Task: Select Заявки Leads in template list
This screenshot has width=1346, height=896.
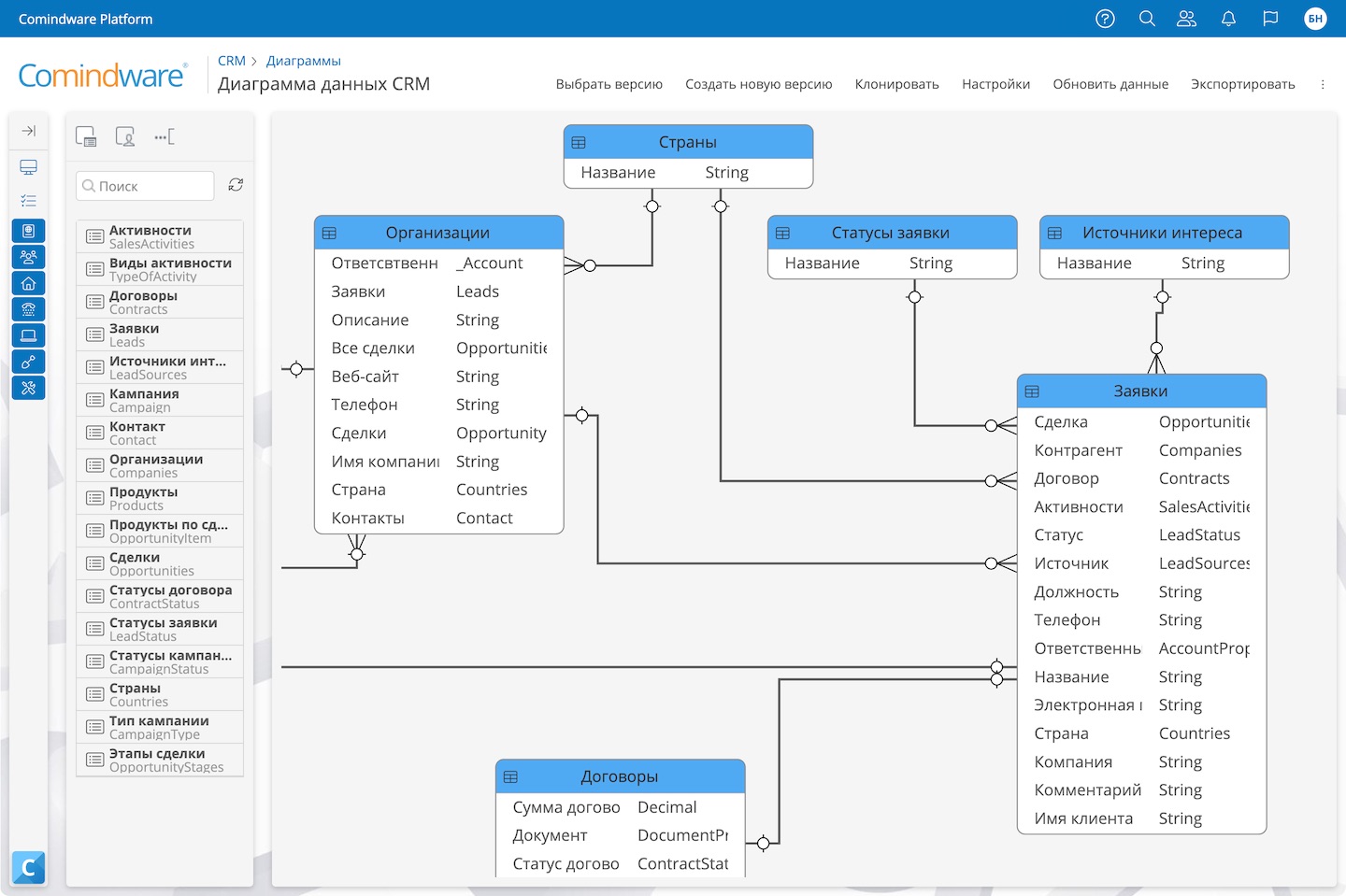Action: [x=160, y=334]
